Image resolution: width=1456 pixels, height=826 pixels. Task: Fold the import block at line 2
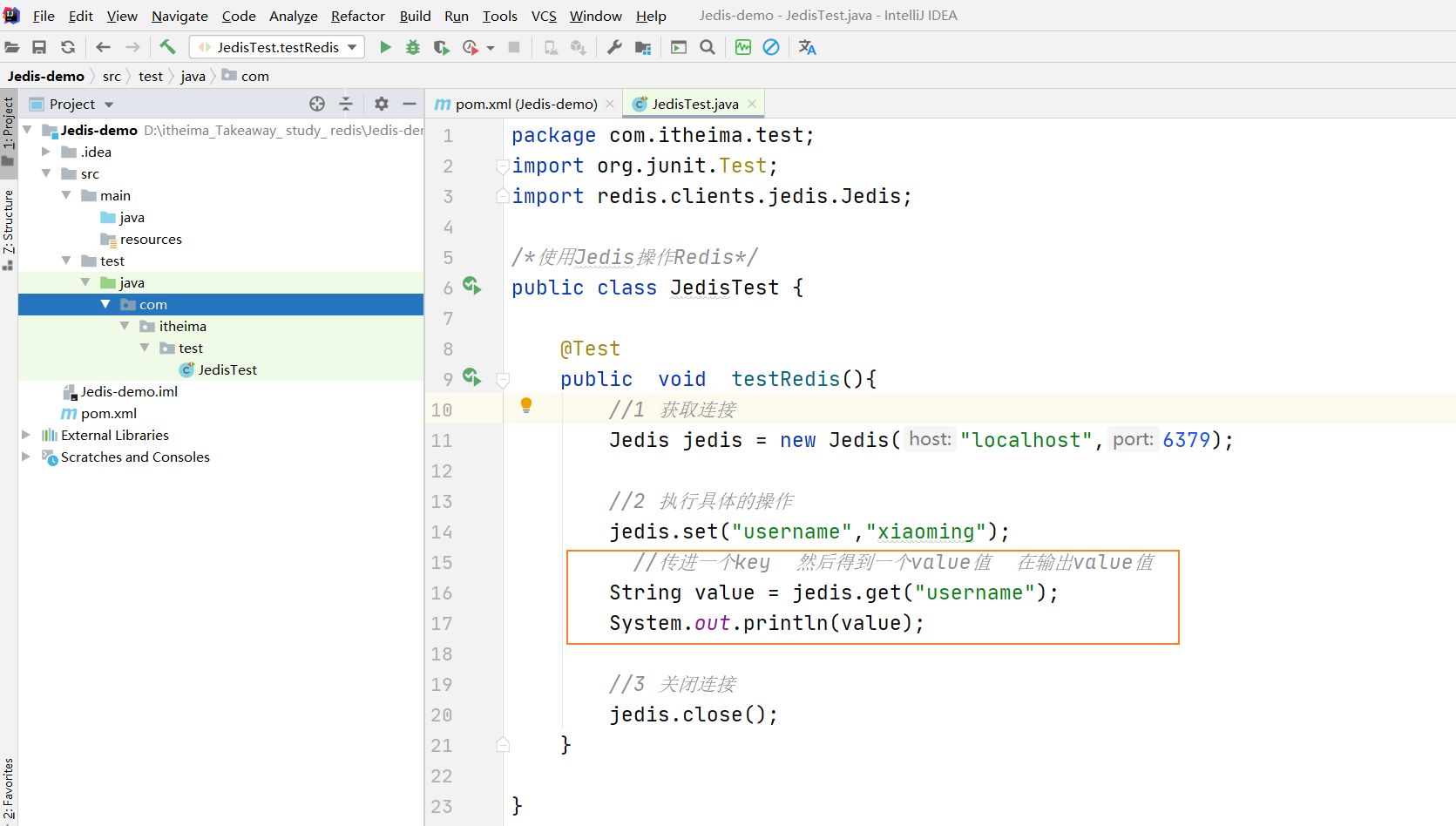click(503, 166)
